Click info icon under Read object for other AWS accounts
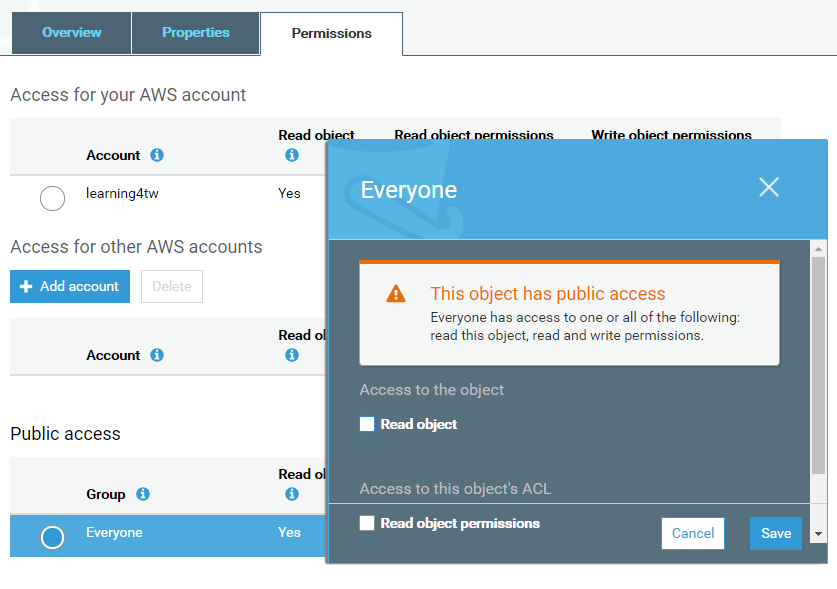 [x=292, y=355]
